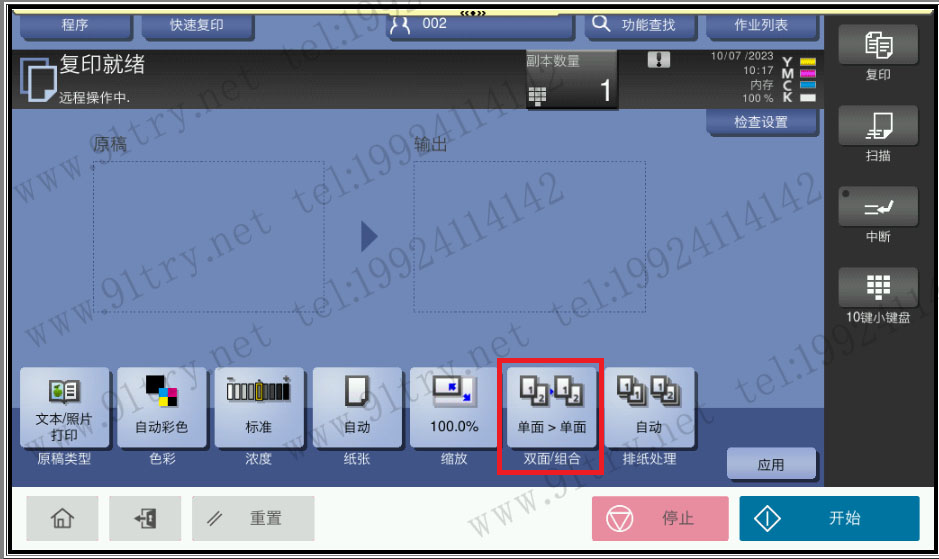
Task: Open 原稿类型 文本/照片 setting
Action: pos(65,408)
